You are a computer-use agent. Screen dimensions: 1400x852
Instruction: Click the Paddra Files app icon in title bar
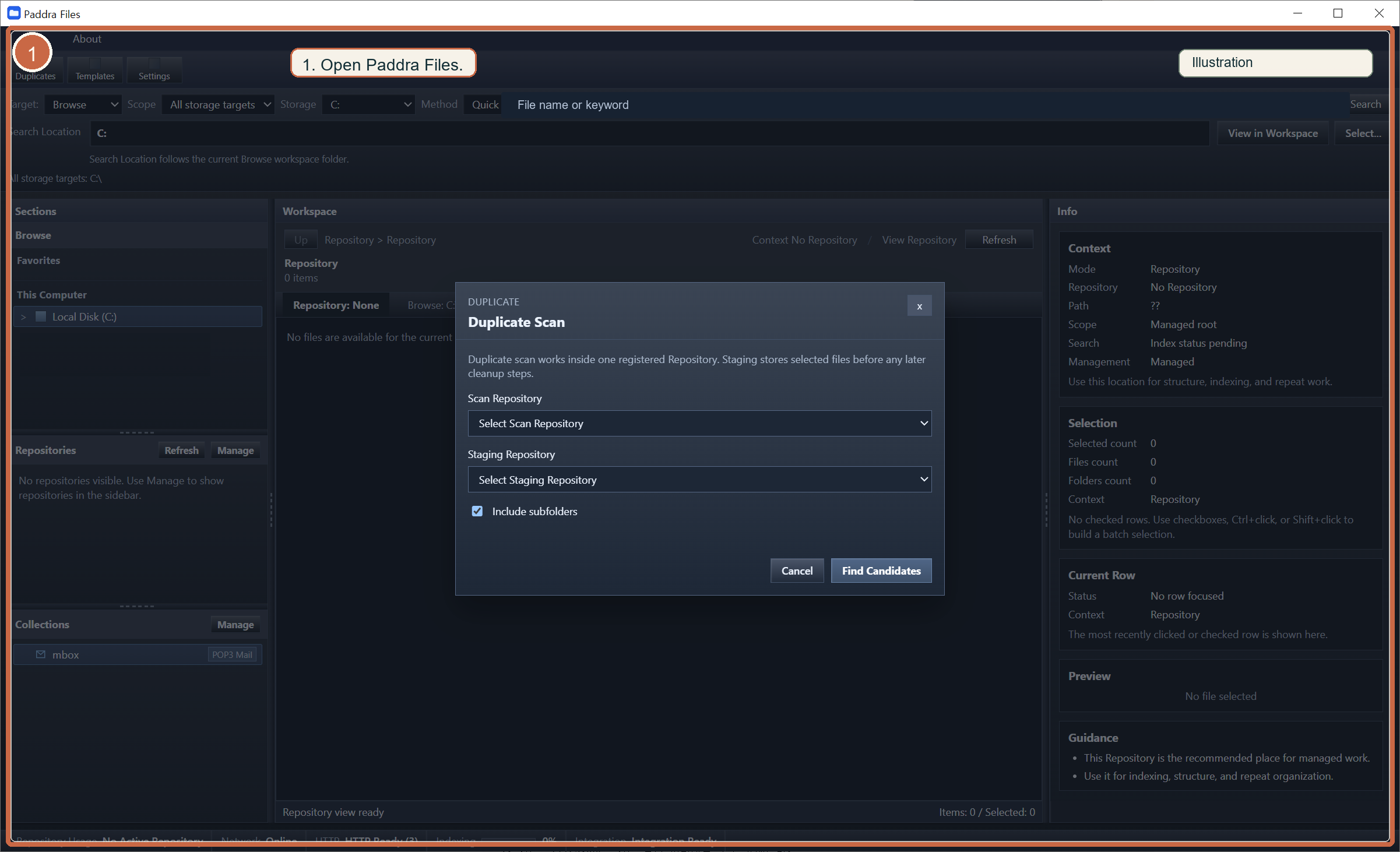[14, 13]
